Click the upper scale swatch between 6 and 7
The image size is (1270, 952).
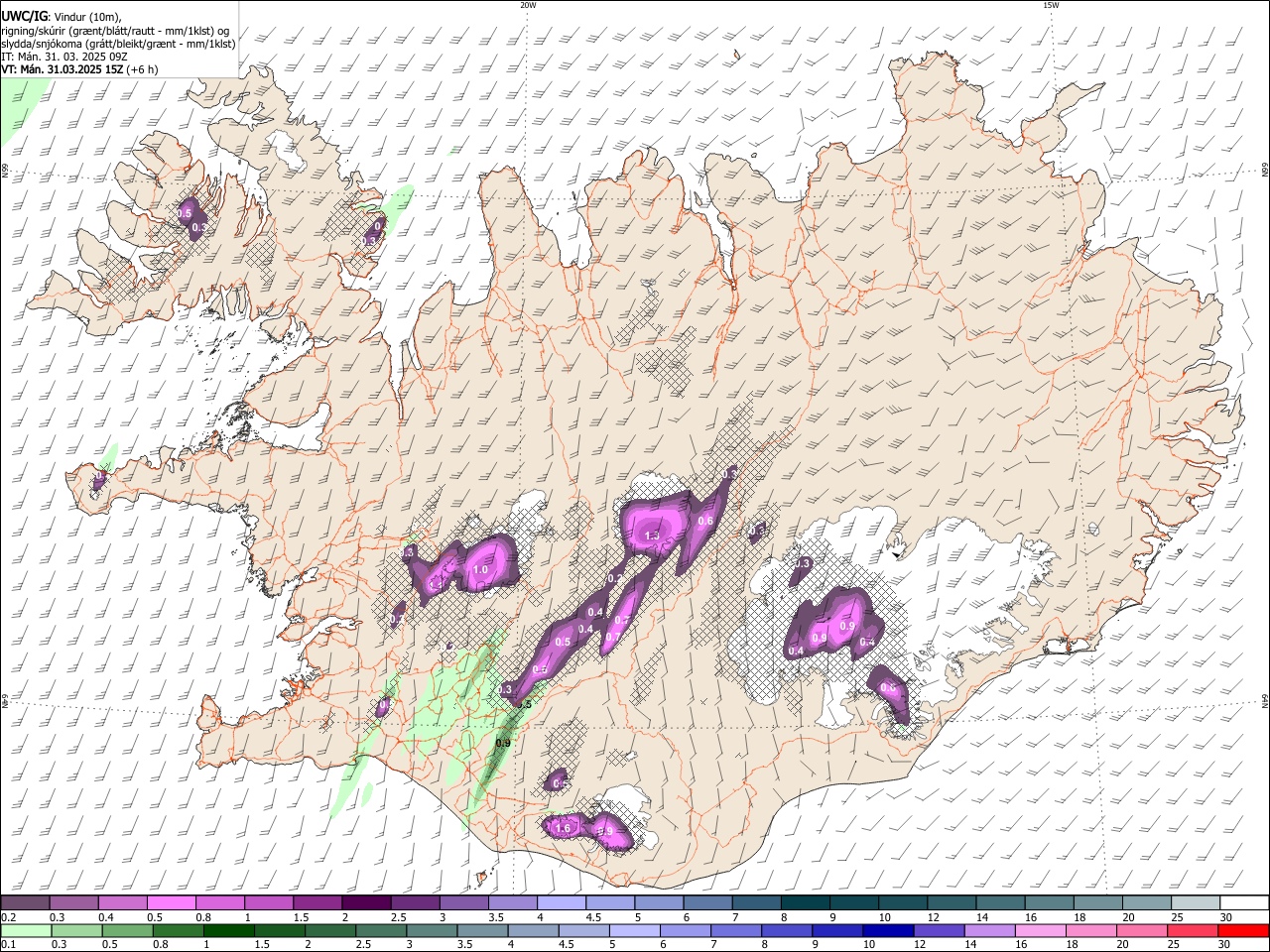(x=707, y=902)
